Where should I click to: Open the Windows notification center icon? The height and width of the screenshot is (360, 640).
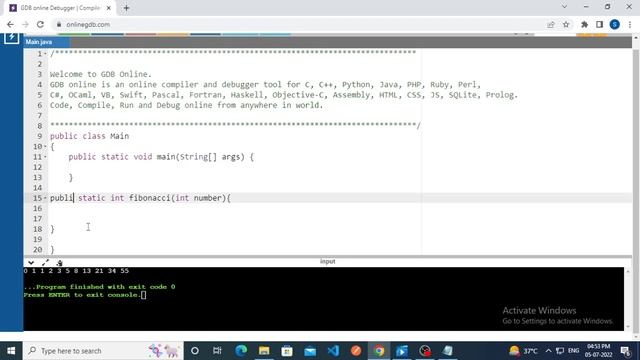pyautogui.click(x=625, y=351)
